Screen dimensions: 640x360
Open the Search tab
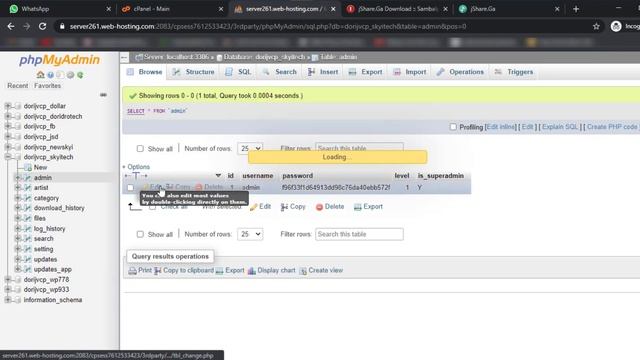(x=280, y=72)
